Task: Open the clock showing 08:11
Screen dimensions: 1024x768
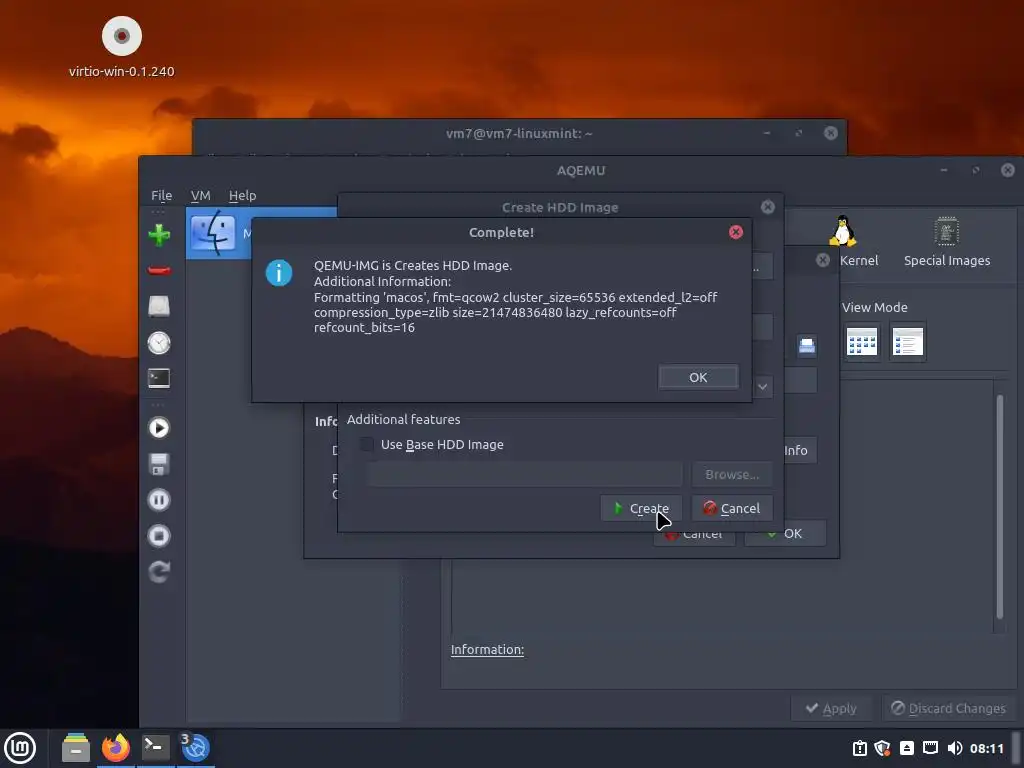Action: point(986,748)
